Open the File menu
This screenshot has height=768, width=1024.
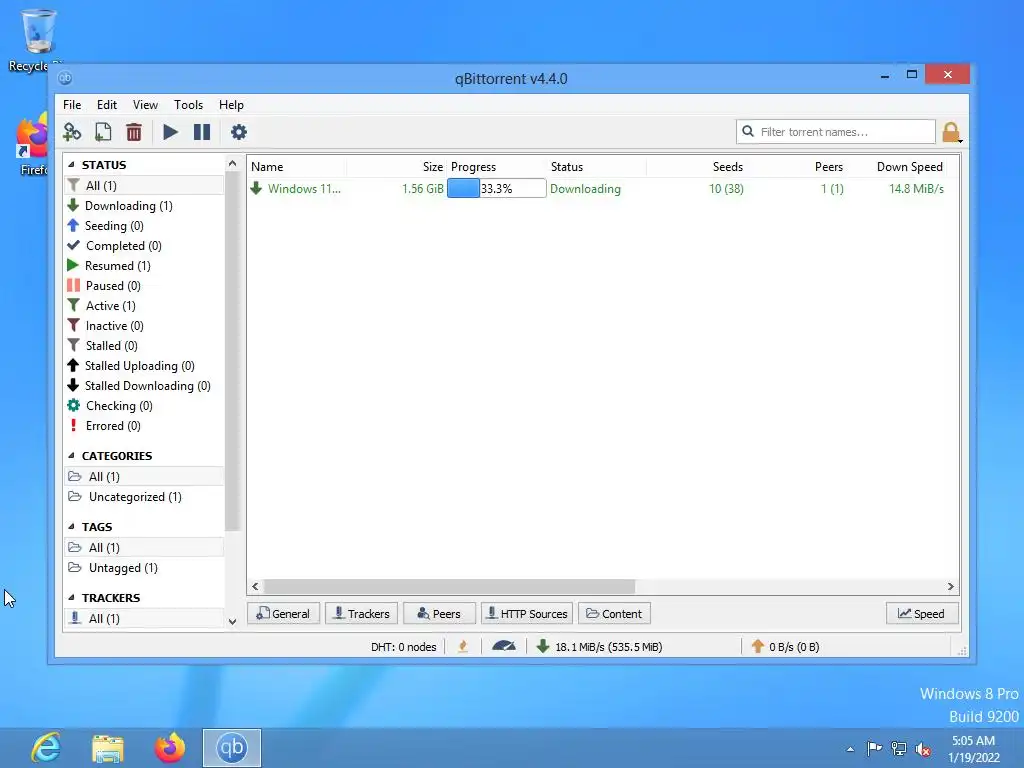tap(72, 104)
